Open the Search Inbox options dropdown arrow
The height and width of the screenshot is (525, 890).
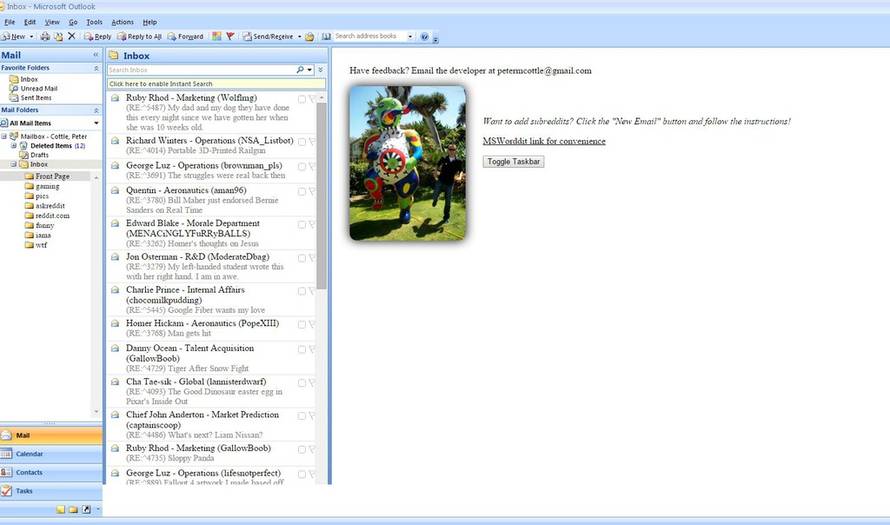pos(309,70)
